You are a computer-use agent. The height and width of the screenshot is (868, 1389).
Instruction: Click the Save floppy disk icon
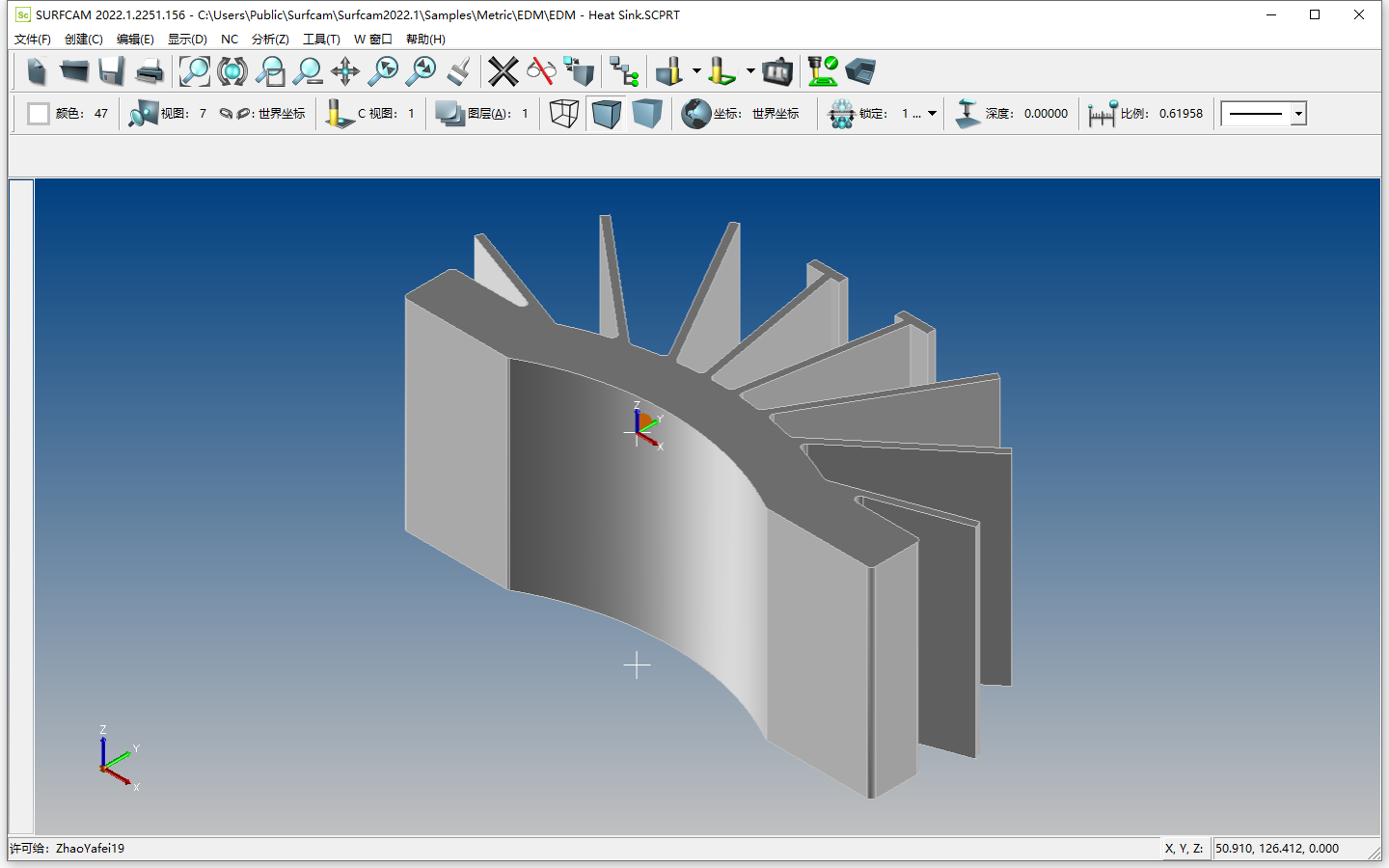coord(112,71)
